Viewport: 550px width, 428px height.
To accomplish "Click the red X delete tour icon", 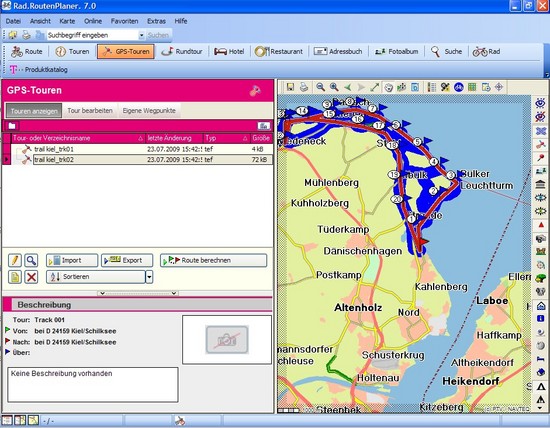I will [x=31, y=277].
